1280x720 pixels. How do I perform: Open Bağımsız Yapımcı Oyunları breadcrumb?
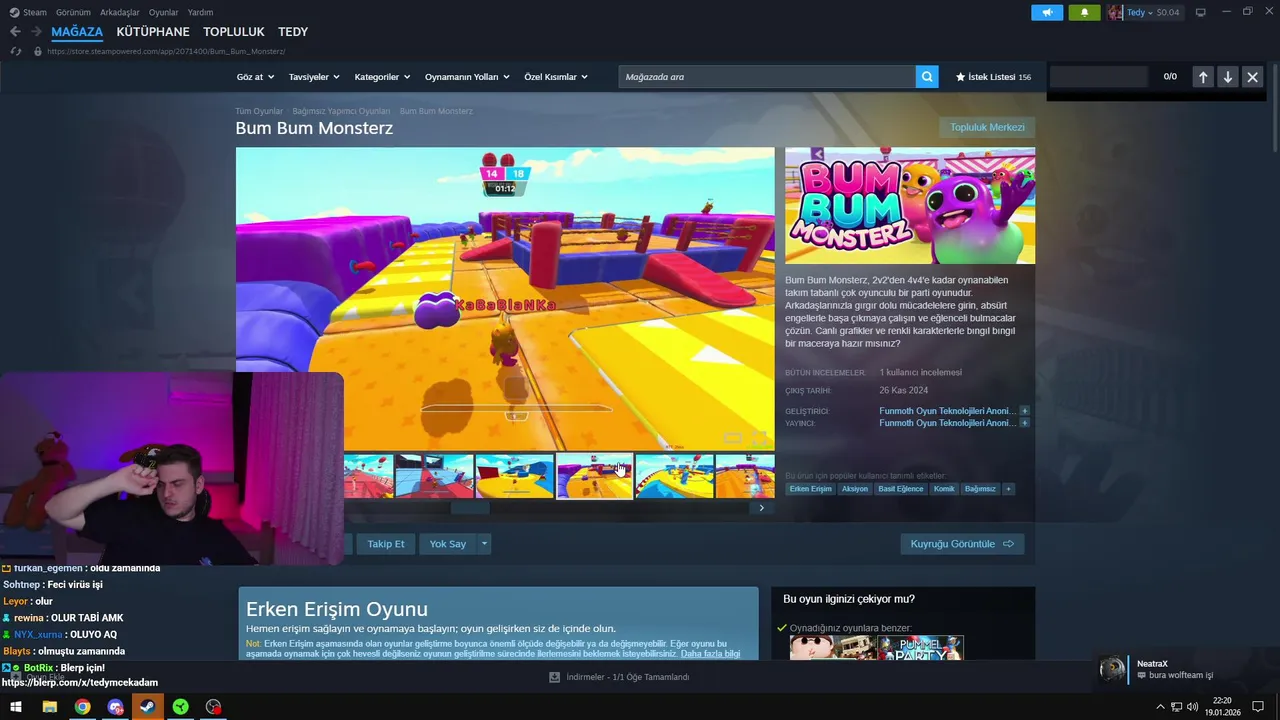(341, 111)
